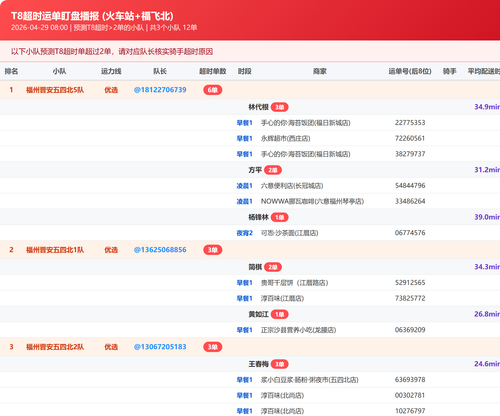
Task: Click merchant 永辉超市(西庄店)
Action: click(286, 138)
